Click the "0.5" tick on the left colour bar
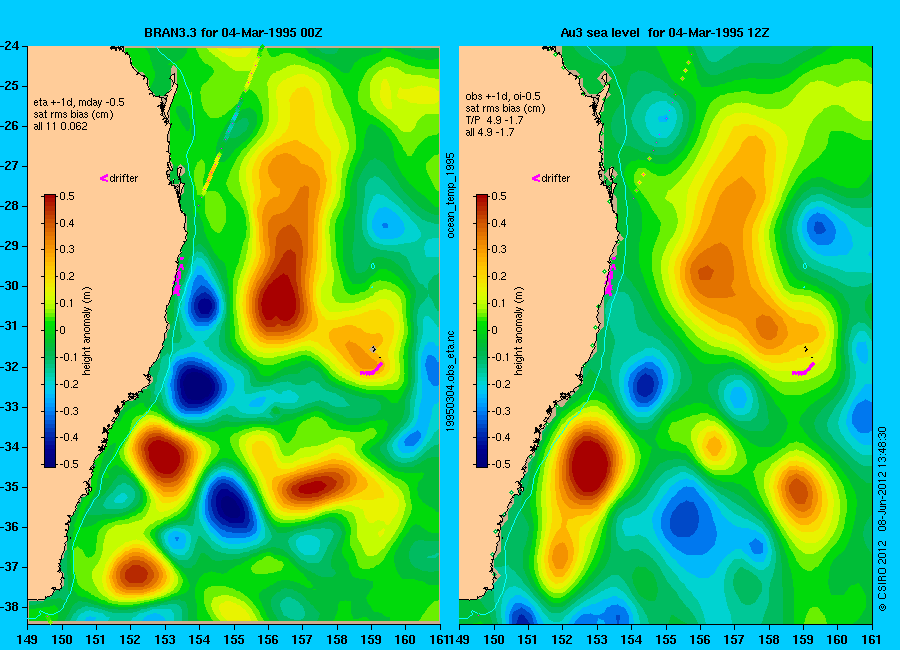The image size is (900, 650). tap(67, 196)
